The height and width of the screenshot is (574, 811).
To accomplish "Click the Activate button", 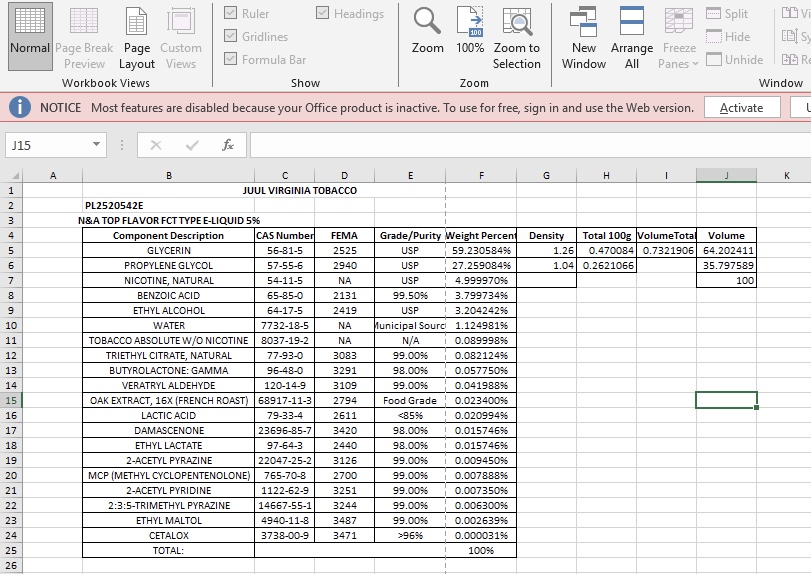I will (x=742, y=108).
